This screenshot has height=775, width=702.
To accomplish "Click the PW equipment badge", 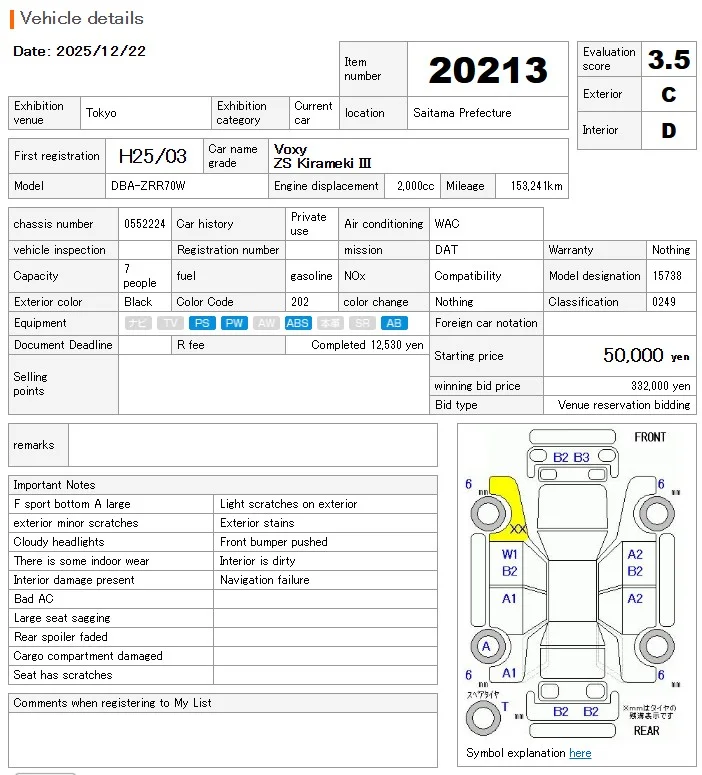I will click(x=234, y=323).
